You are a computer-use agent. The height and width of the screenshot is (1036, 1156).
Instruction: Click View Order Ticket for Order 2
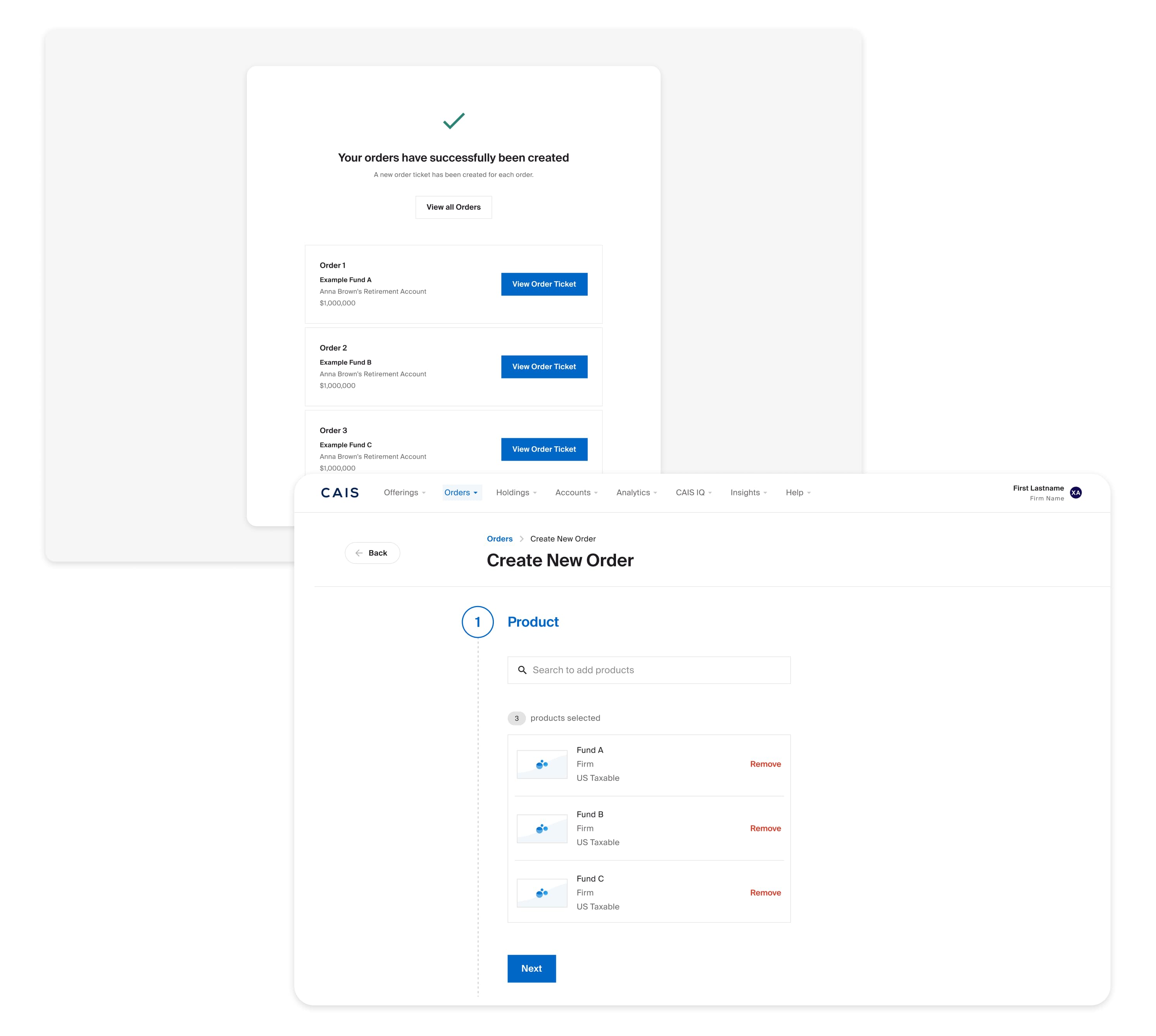(x=544, y=366)
